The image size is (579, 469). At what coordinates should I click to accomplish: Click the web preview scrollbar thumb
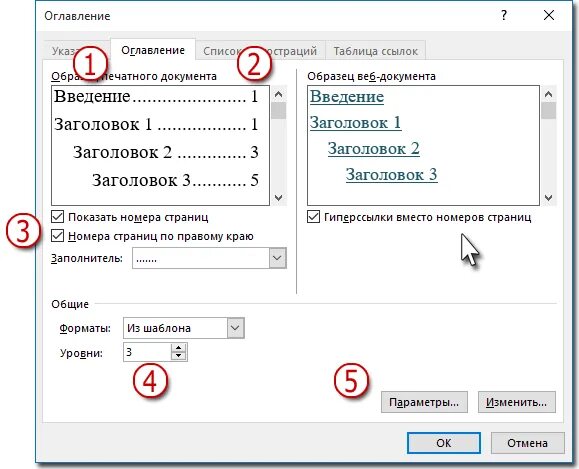[549, 110]
